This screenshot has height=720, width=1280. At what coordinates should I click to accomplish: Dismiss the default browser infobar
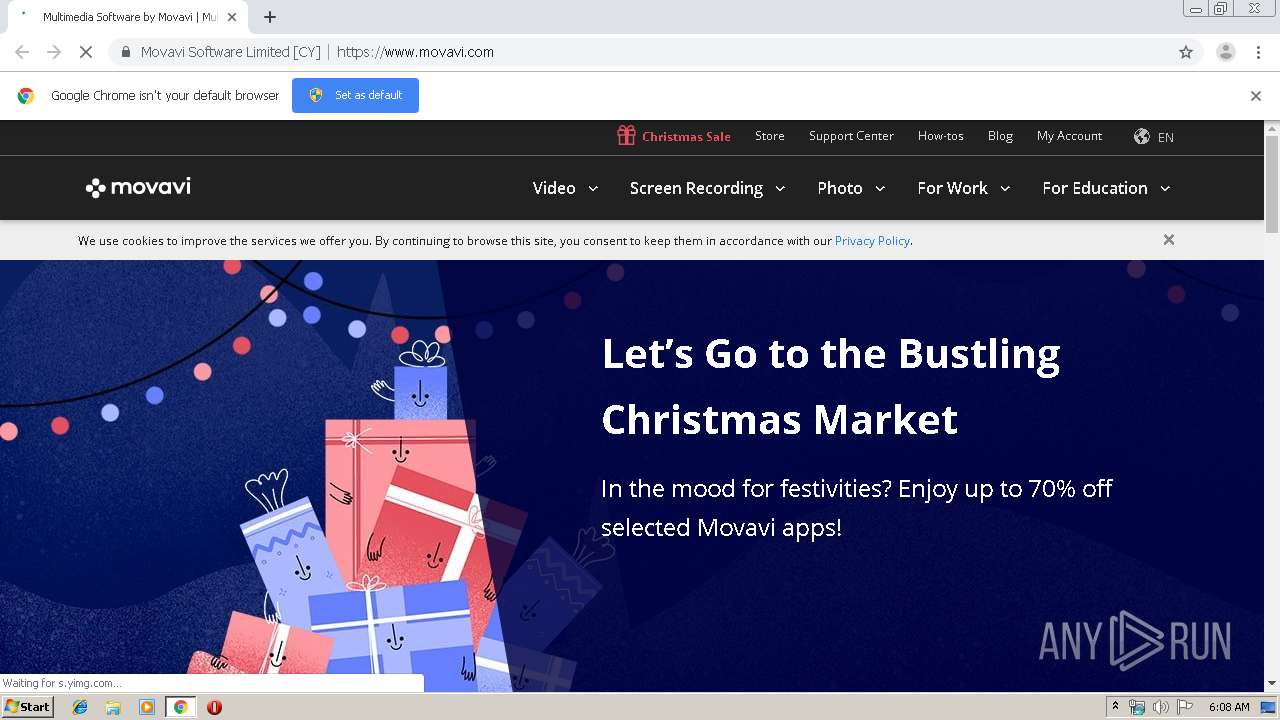1256,96
